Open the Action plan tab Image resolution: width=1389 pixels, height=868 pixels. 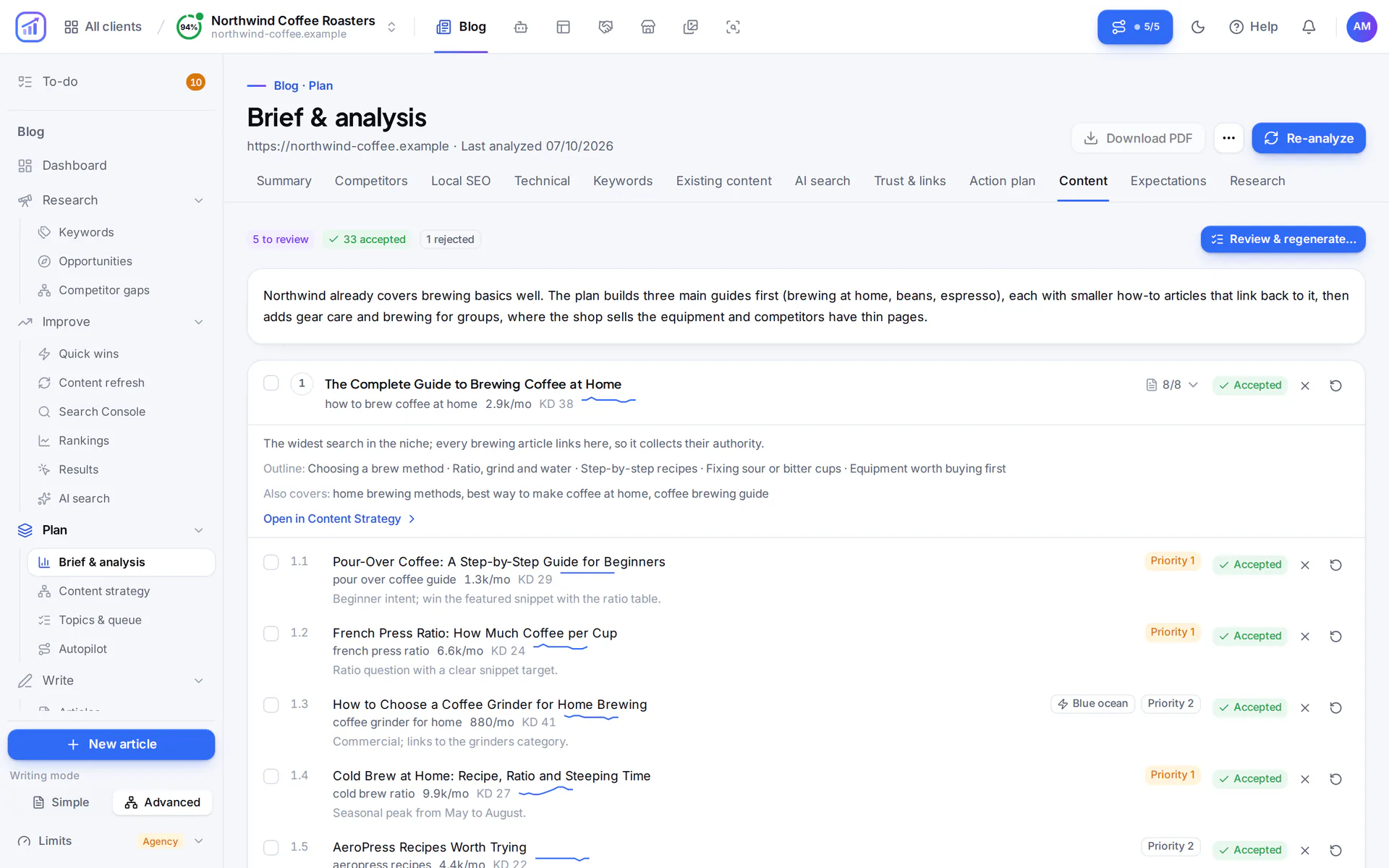1002,181
